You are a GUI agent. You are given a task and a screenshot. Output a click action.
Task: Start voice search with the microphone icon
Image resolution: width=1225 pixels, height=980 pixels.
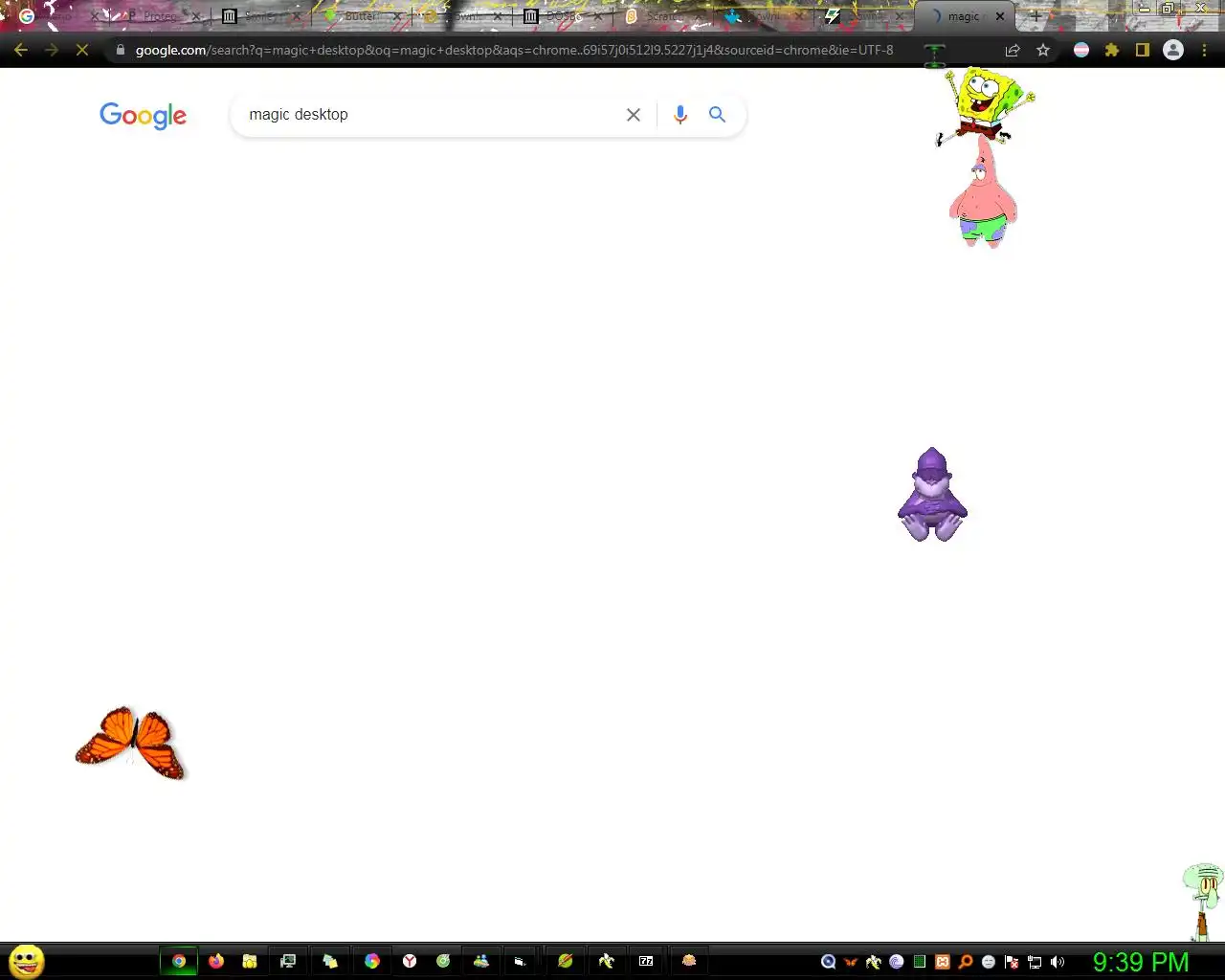pos(680,115)
